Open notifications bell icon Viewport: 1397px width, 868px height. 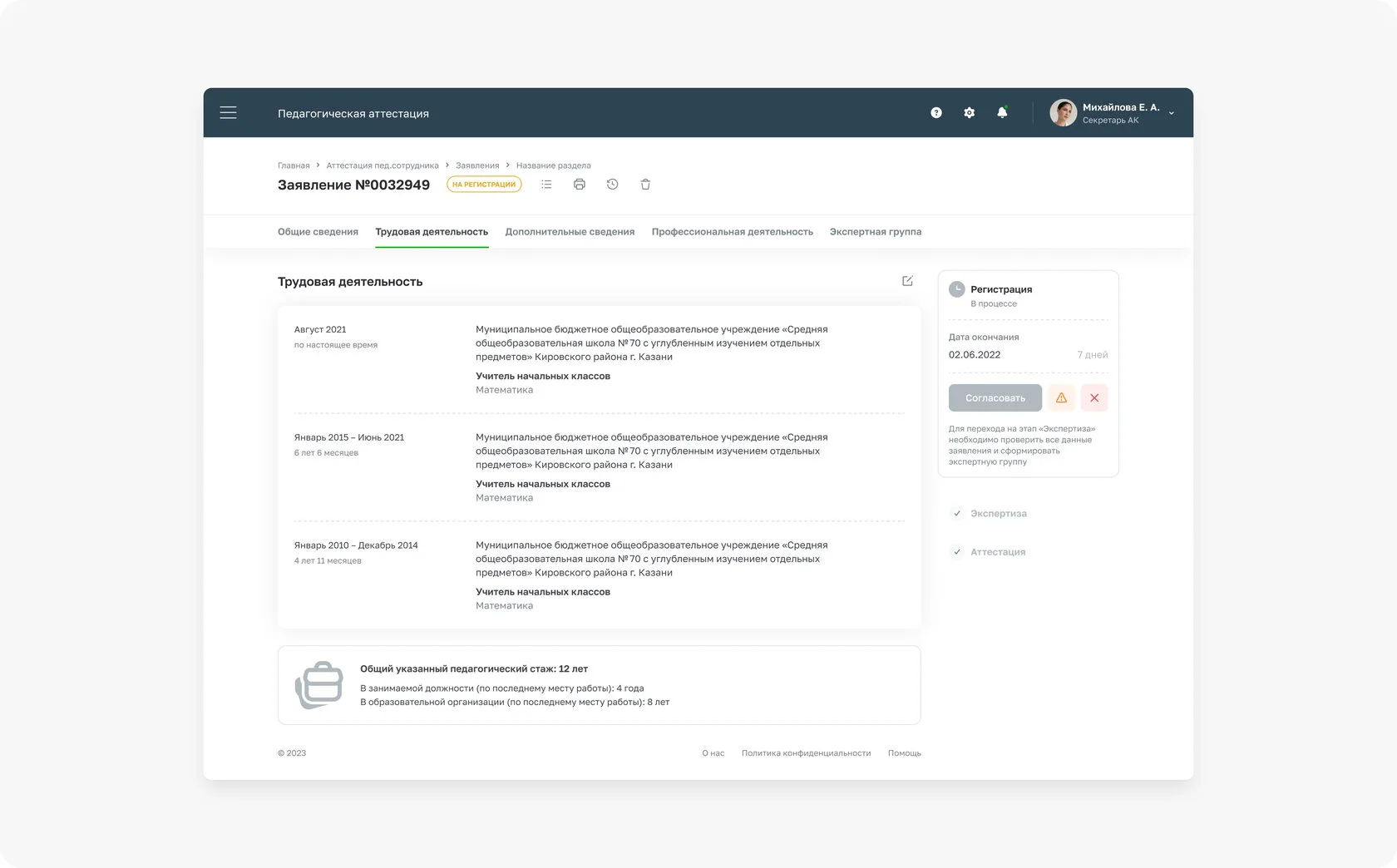(x=1002, y=112)
